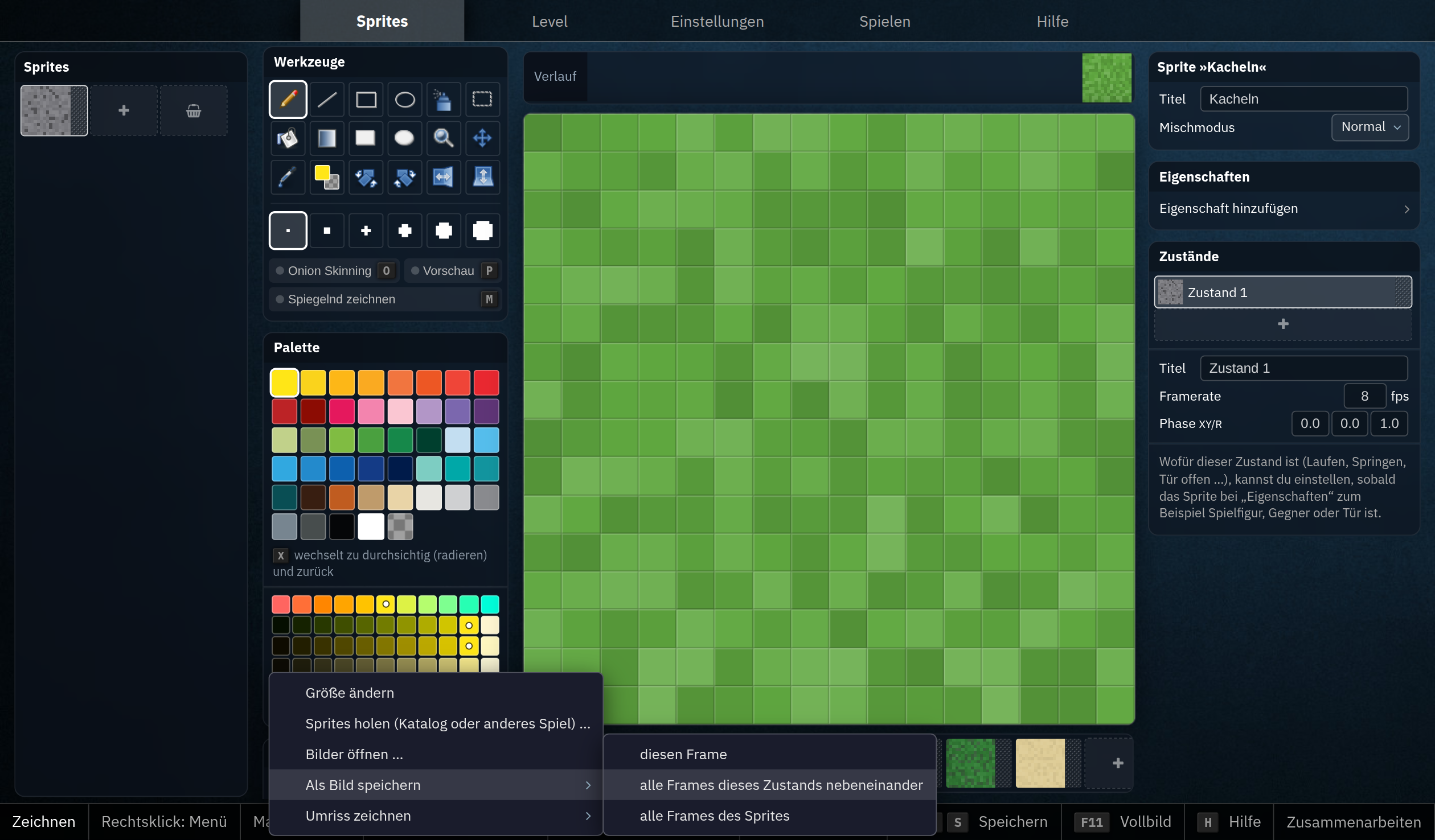The height and width of the screenshot is (840, 1435).
Task: Pick the eyedropper color picker tool
Action: pos(288,177)
